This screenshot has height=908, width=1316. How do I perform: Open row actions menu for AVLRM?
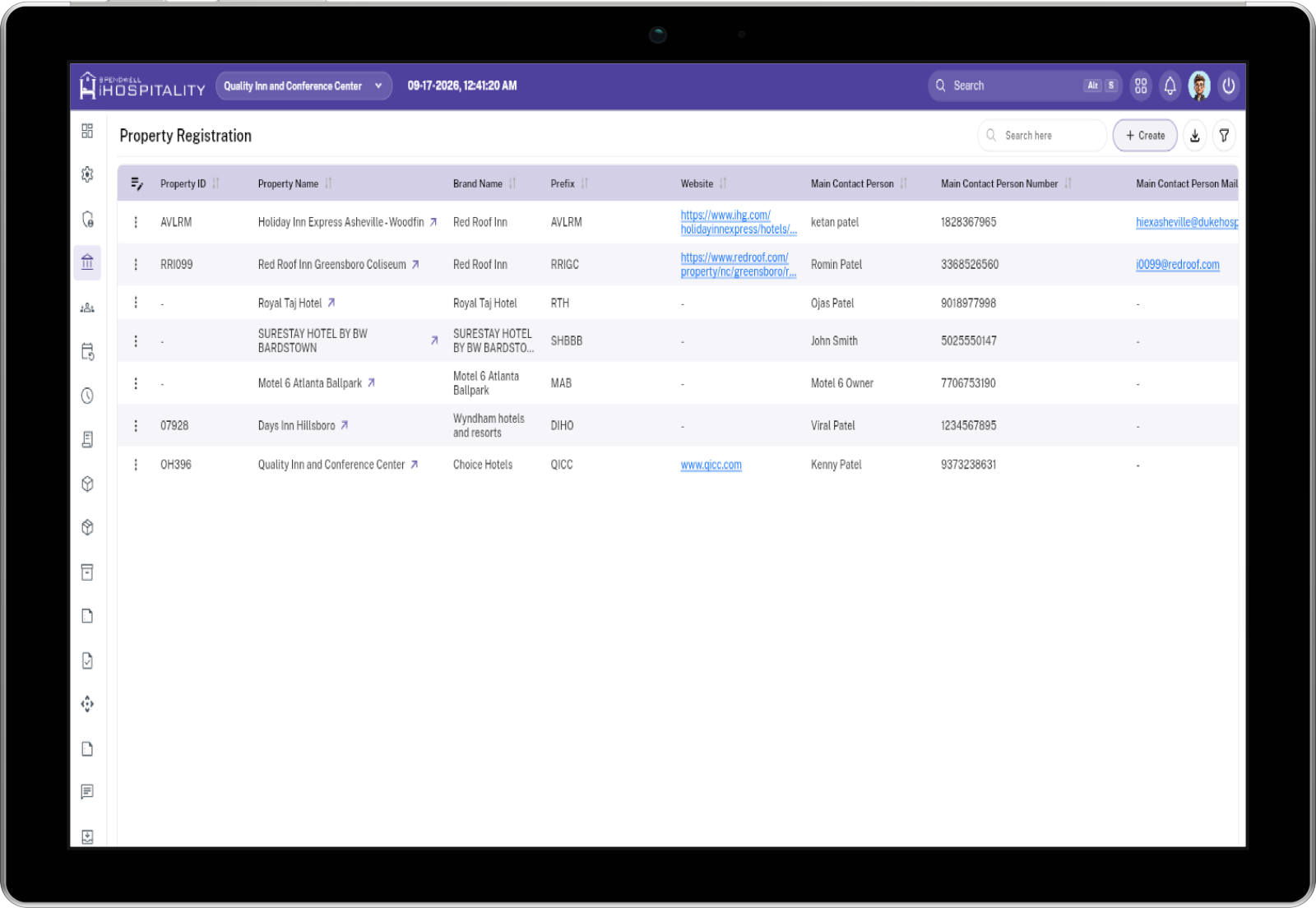point(136,222)
